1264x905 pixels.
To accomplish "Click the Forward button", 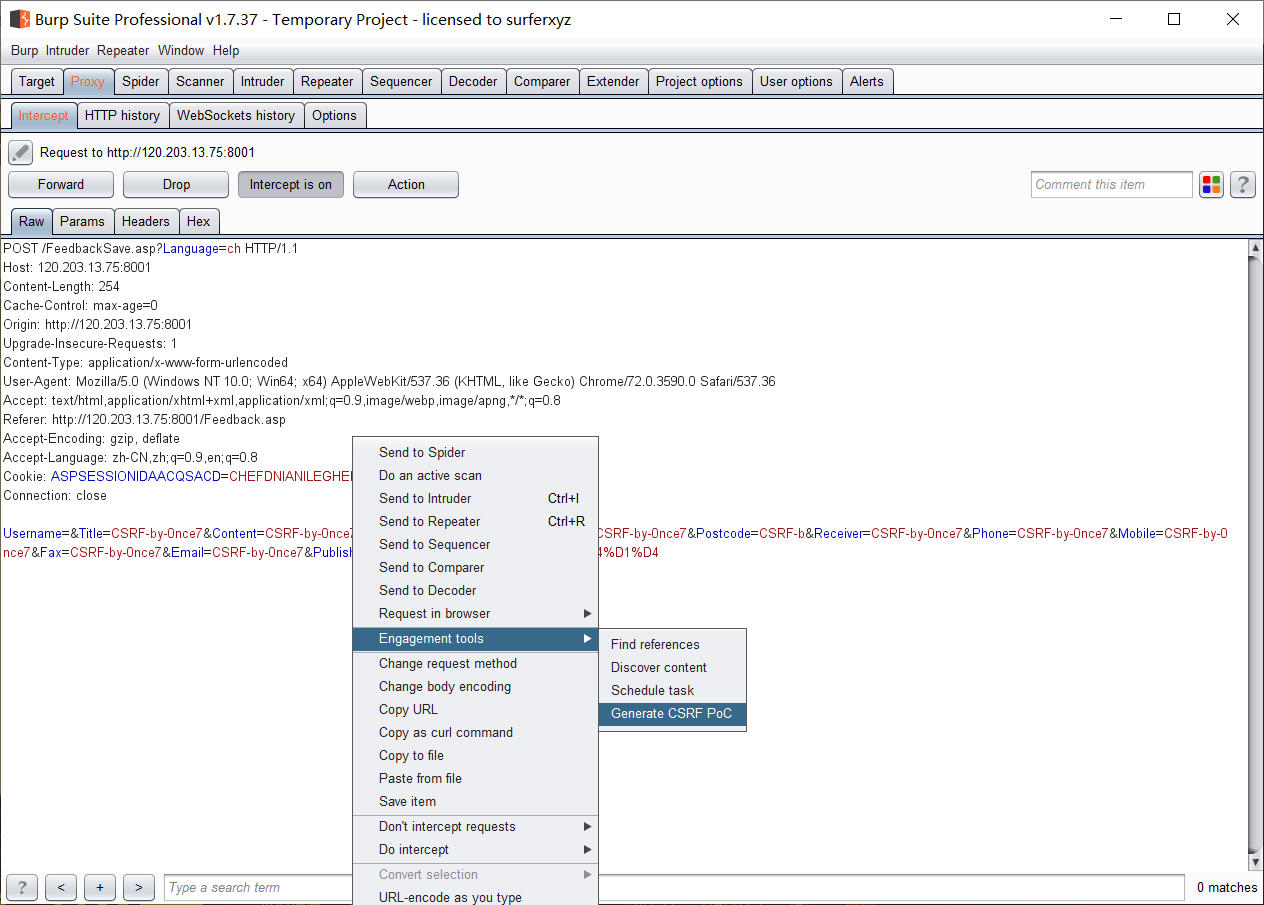I will (61, 184).
